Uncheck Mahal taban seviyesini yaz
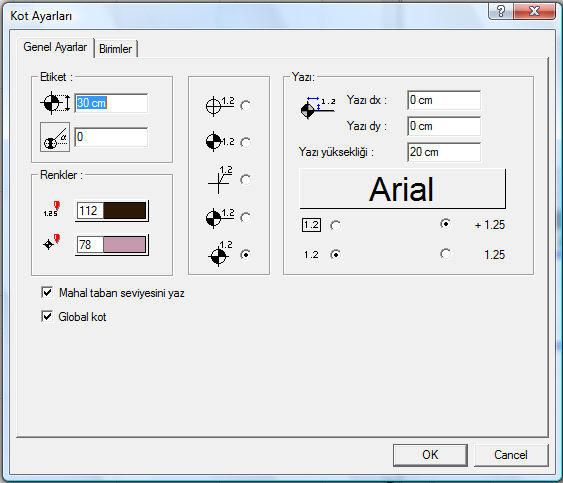The height and width of the screenshot is (483, 563). pyautogui.click(x=47, y=292)
